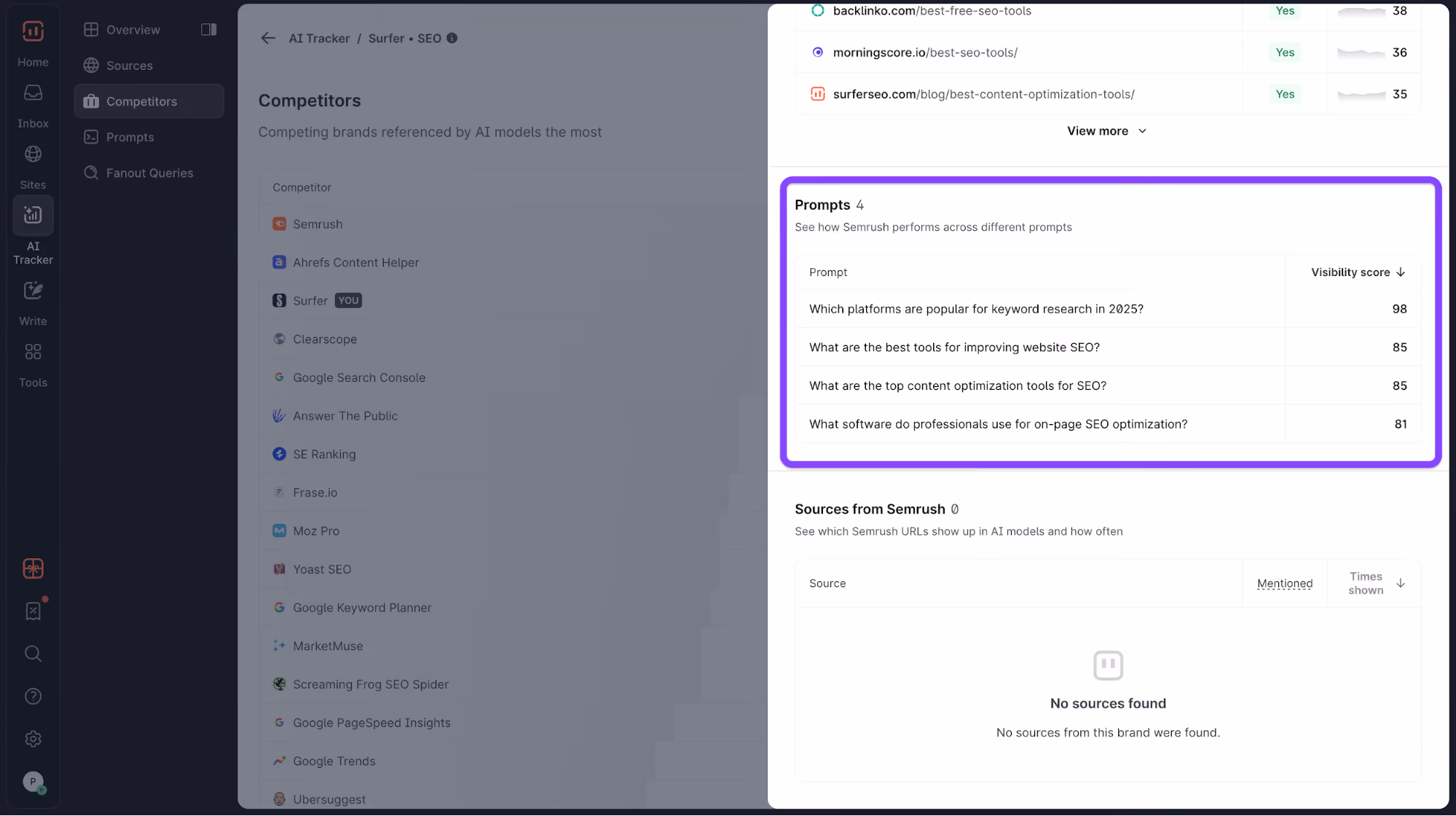This screenshot has height=816, width=1456.
Task: Open settings via the gear icon
Action: point(33,739)
